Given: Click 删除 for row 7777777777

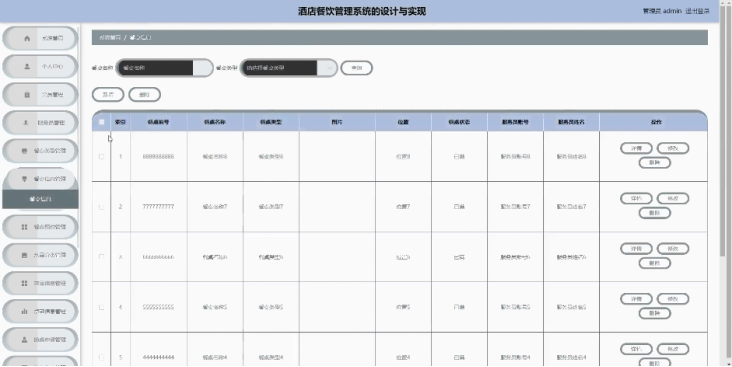Looking at the screenshot, I should tap(655, 213).
